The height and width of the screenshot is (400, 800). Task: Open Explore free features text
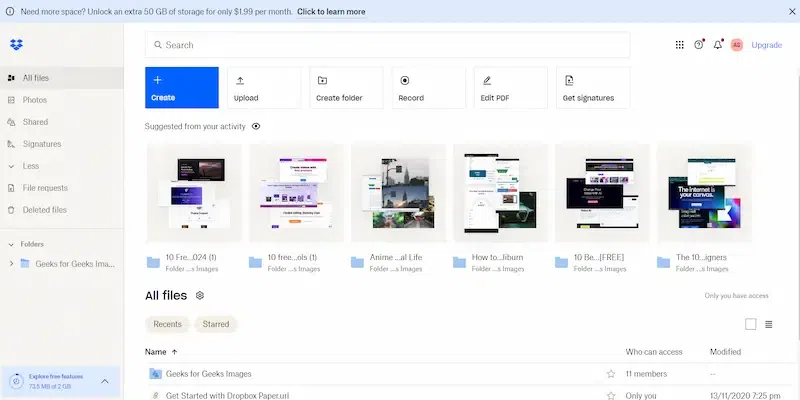56,377
